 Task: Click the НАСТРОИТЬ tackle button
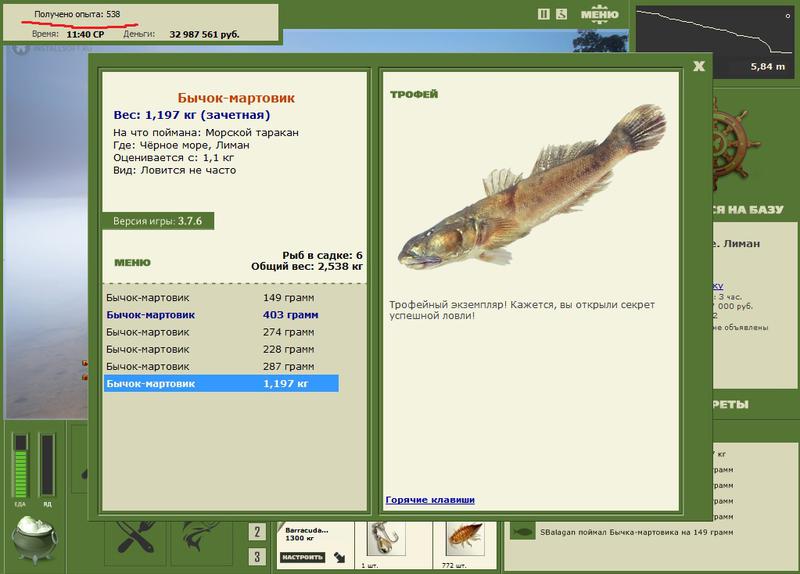point(303,557)
